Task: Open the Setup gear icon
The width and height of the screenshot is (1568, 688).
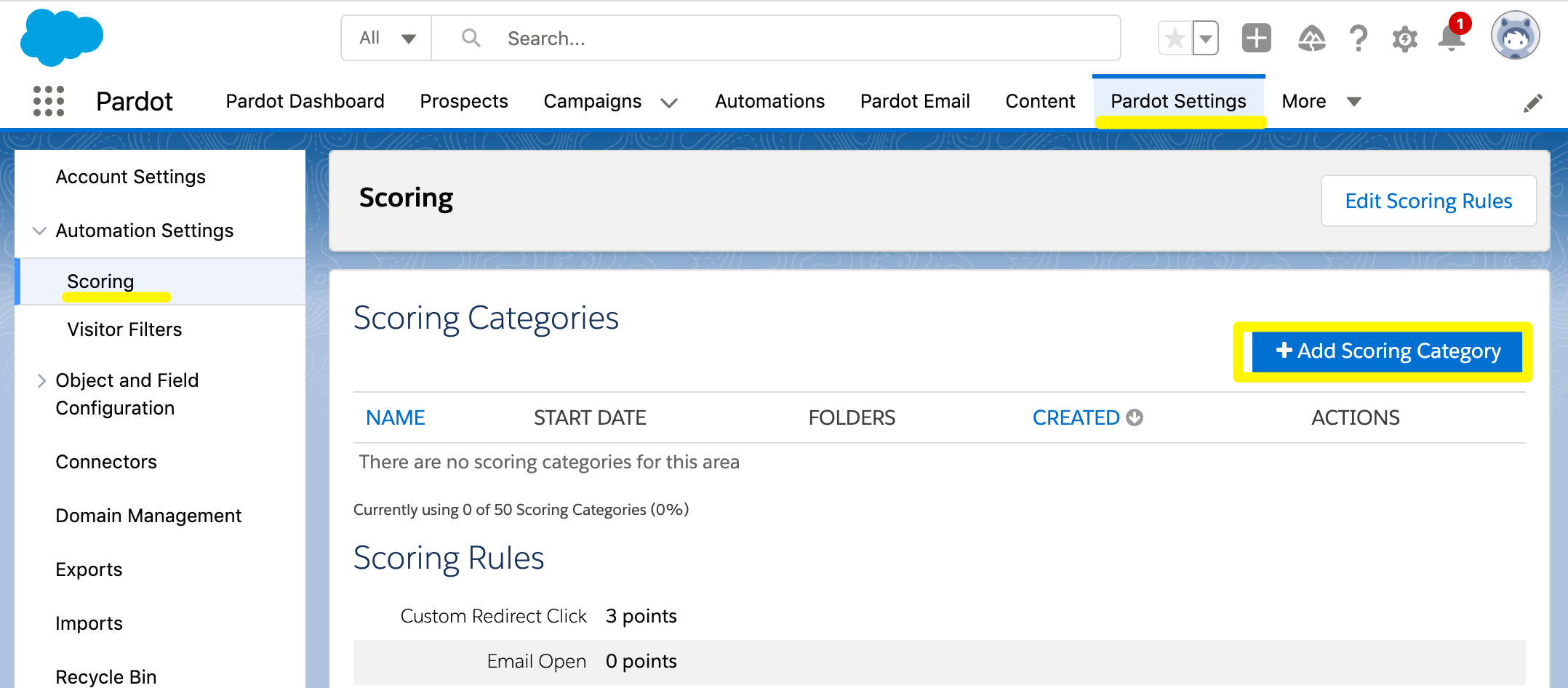Action: [x=1404, y=39]
